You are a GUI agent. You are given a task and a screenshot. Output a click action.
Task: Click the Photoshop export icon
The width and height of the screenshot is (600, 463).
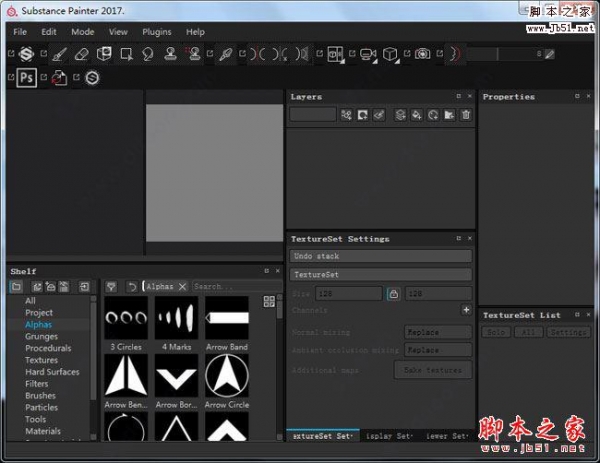point(26,78)
